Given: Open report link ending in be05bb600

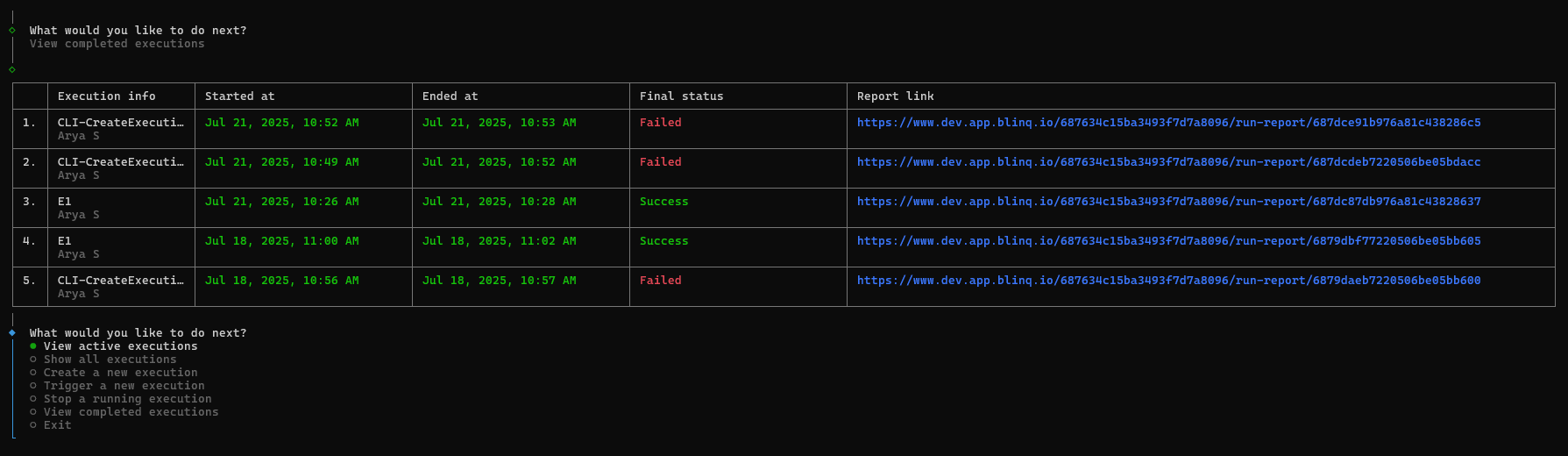Looking at the screenshot, I should pos(1168,281).
